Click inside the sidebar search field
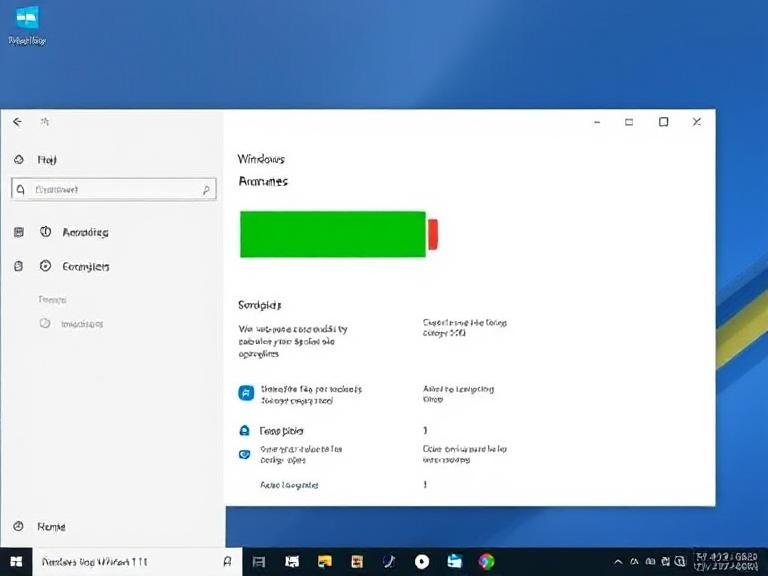 [x=114, y=190]
